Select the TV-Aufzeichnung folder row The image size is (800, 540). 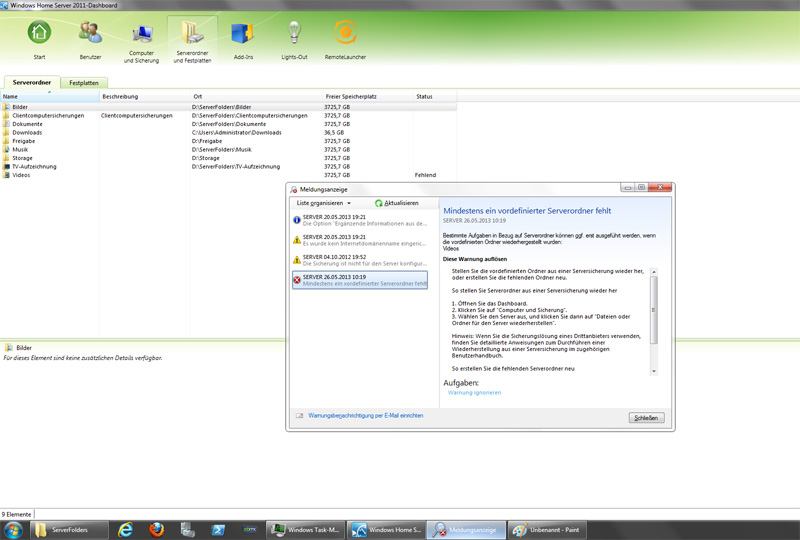click(228, 167)
